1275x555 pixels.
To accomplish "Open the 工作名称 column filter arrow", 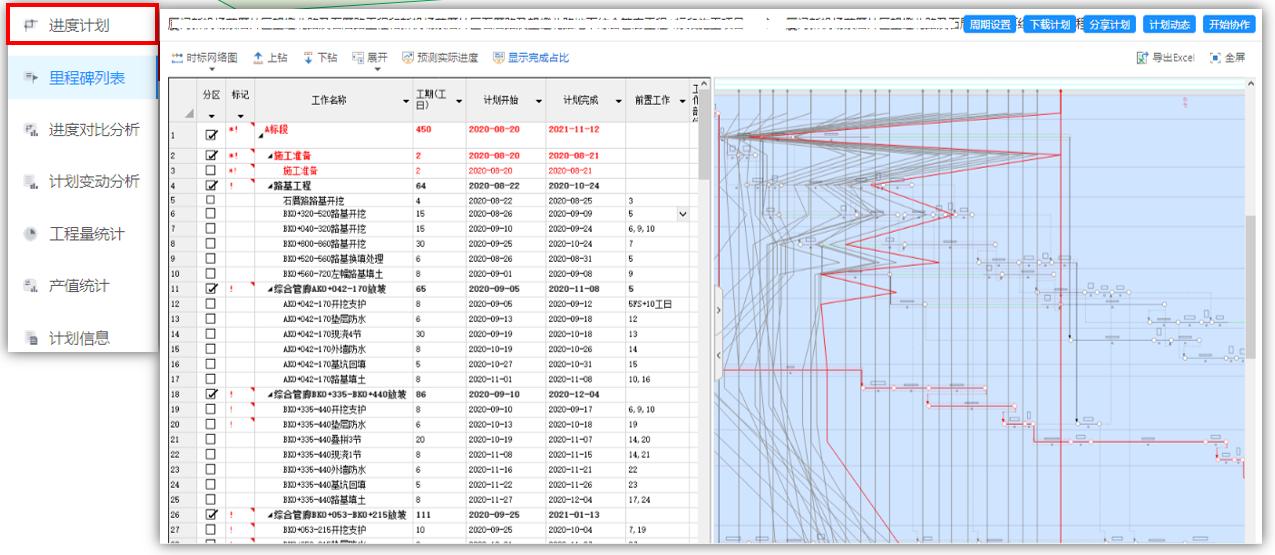I will 405,101.
